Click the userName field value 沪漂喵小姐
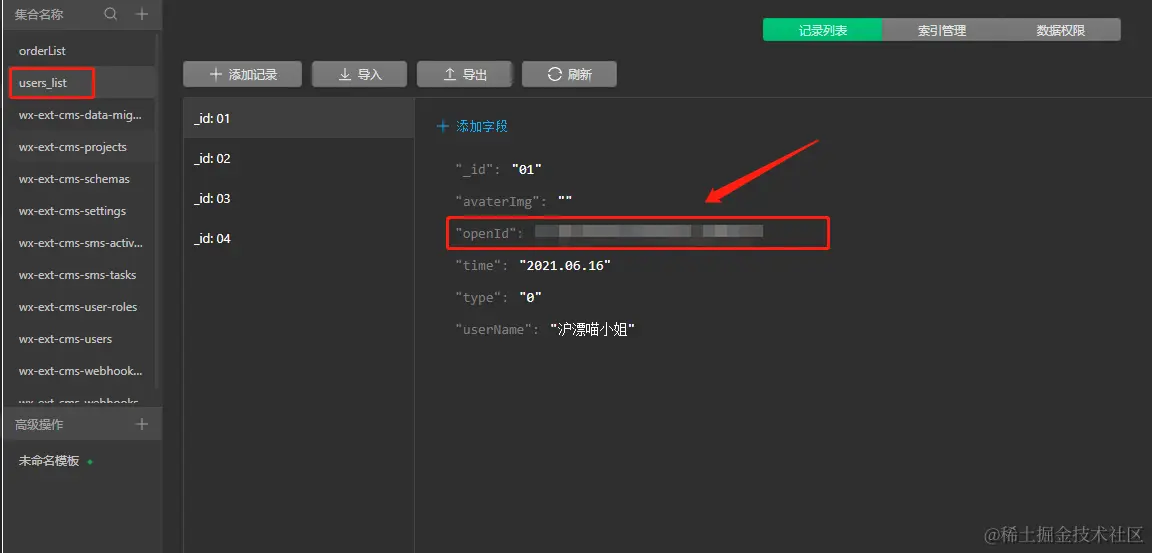Screen dimensions: 1152x553 pos(593,329)
